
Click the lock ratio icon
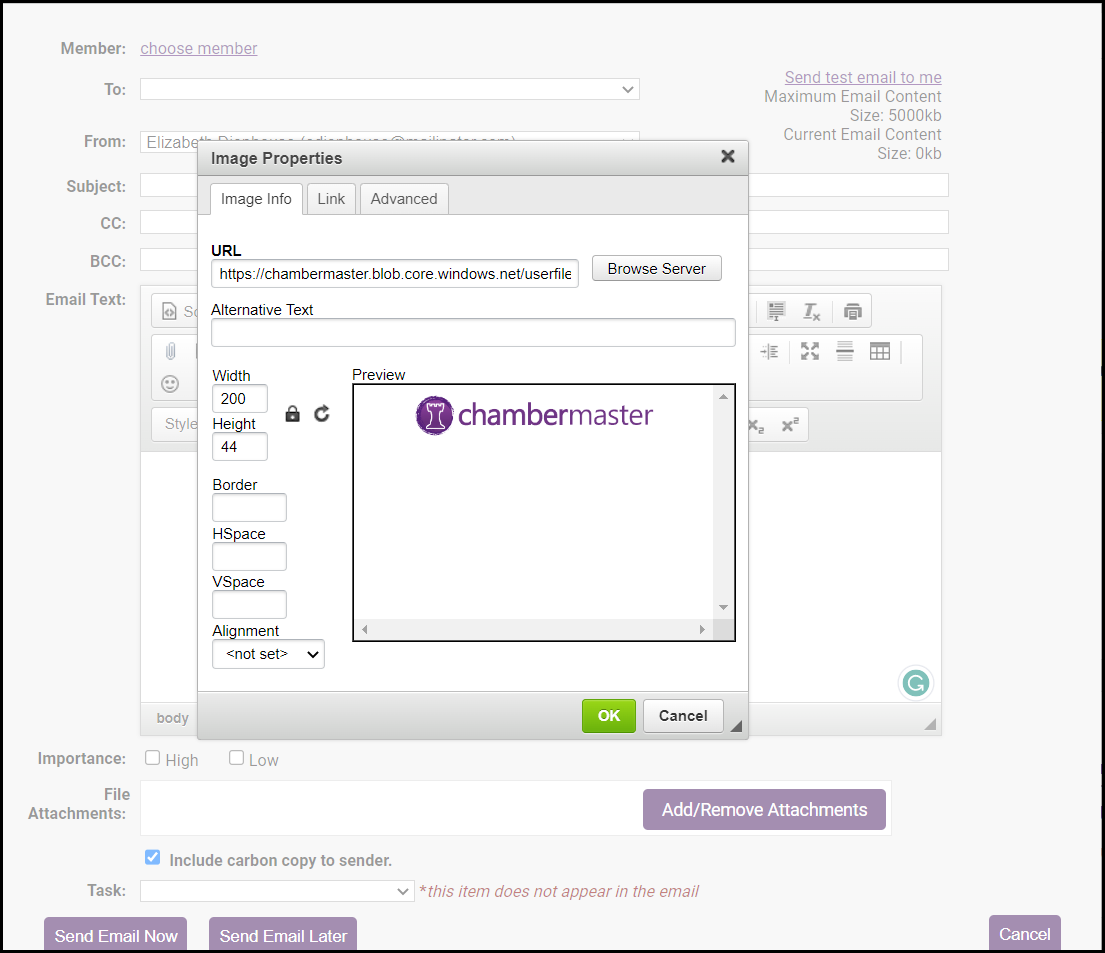pos(292,414)
